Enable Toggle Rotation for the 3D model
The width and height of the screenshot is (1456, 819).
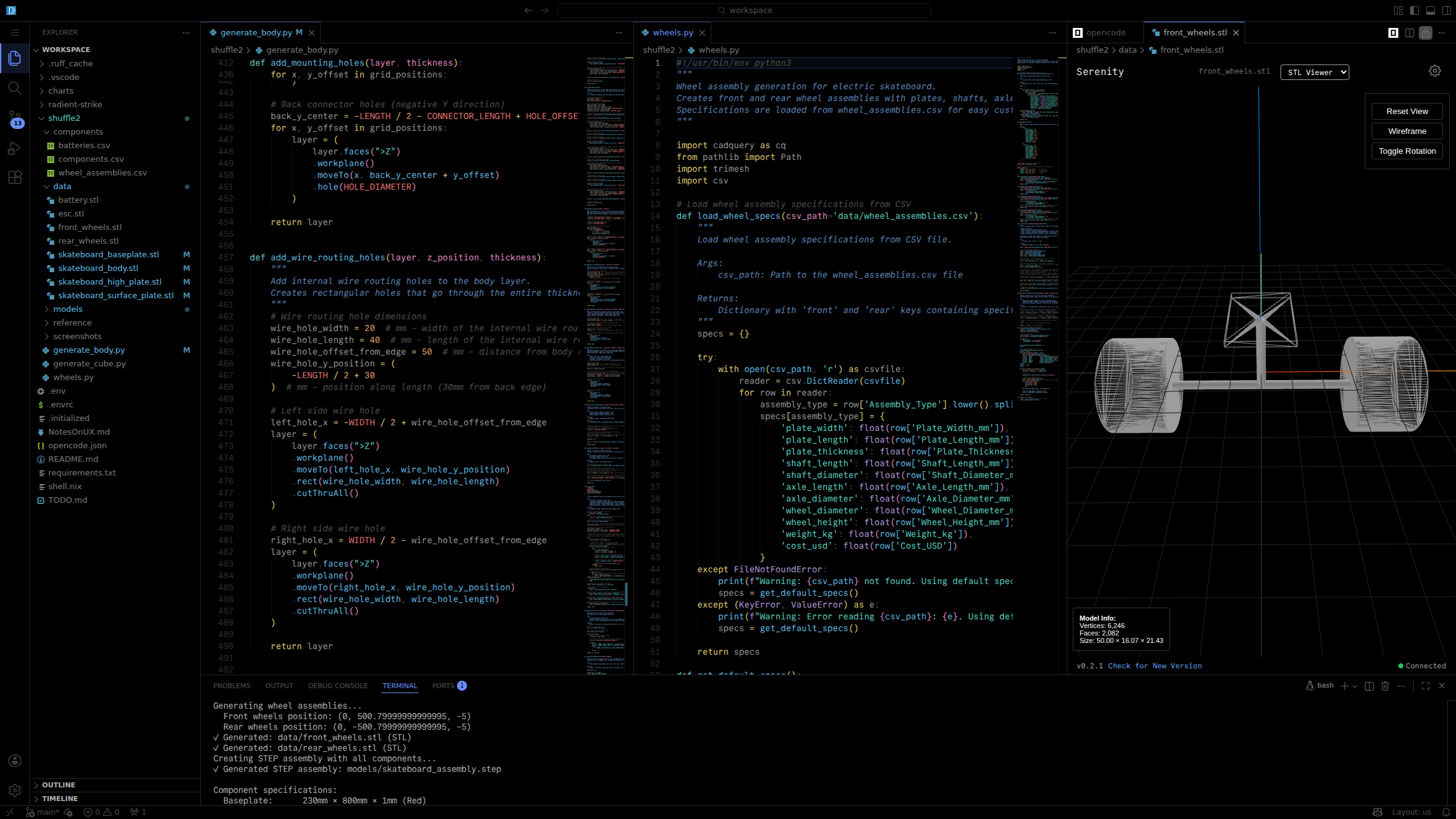tap(1407, 151)
